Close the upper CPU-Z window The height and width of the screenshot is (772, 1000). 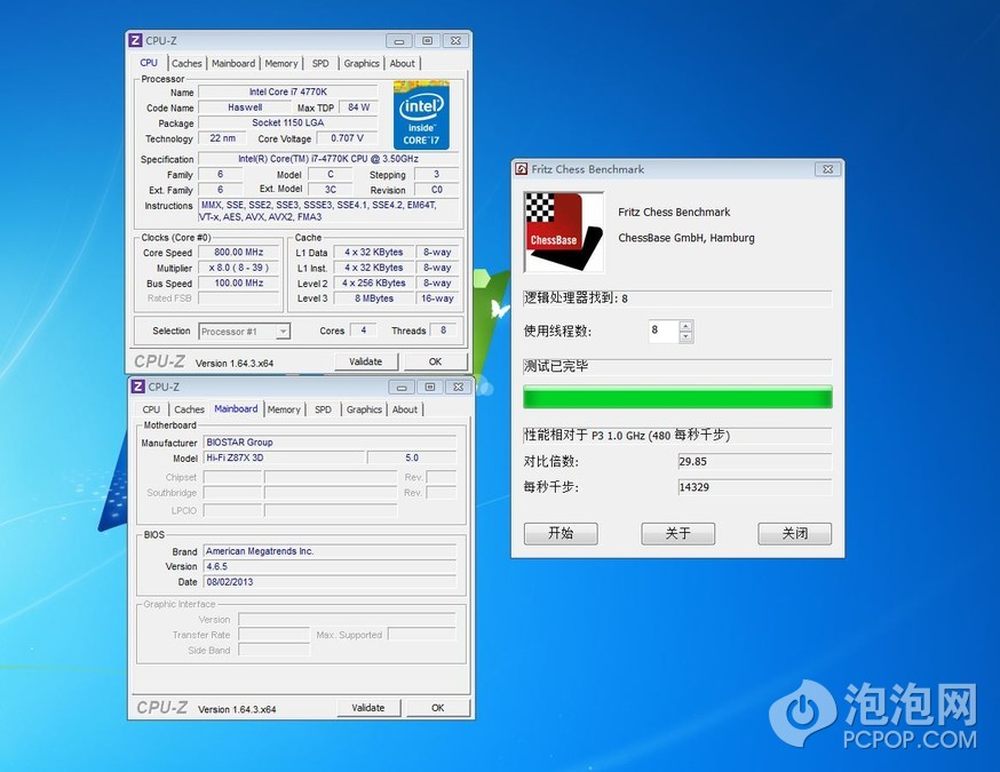[x=455, y=41]
